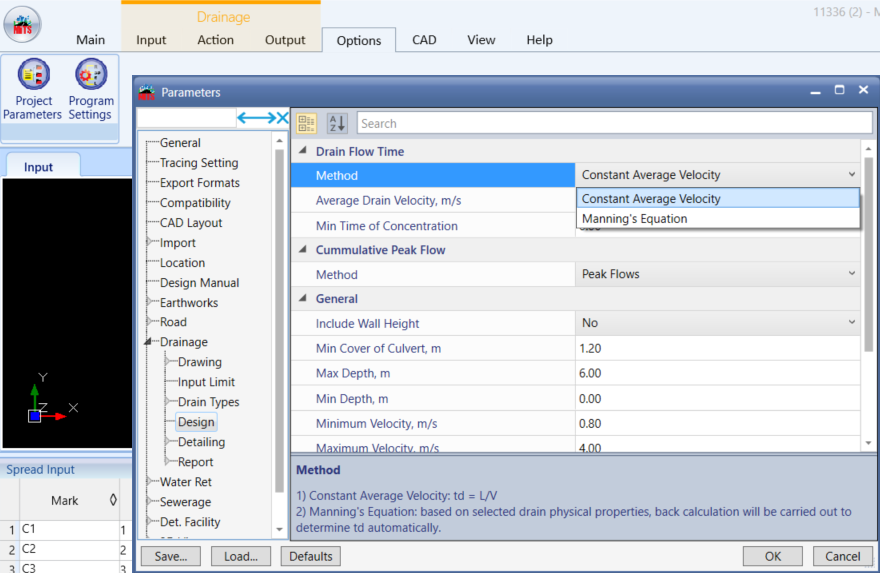Collapse the Drainage tree node
The width and height of the screenshot is (880, 573).
pyautogui.click(x=148, y=342)
